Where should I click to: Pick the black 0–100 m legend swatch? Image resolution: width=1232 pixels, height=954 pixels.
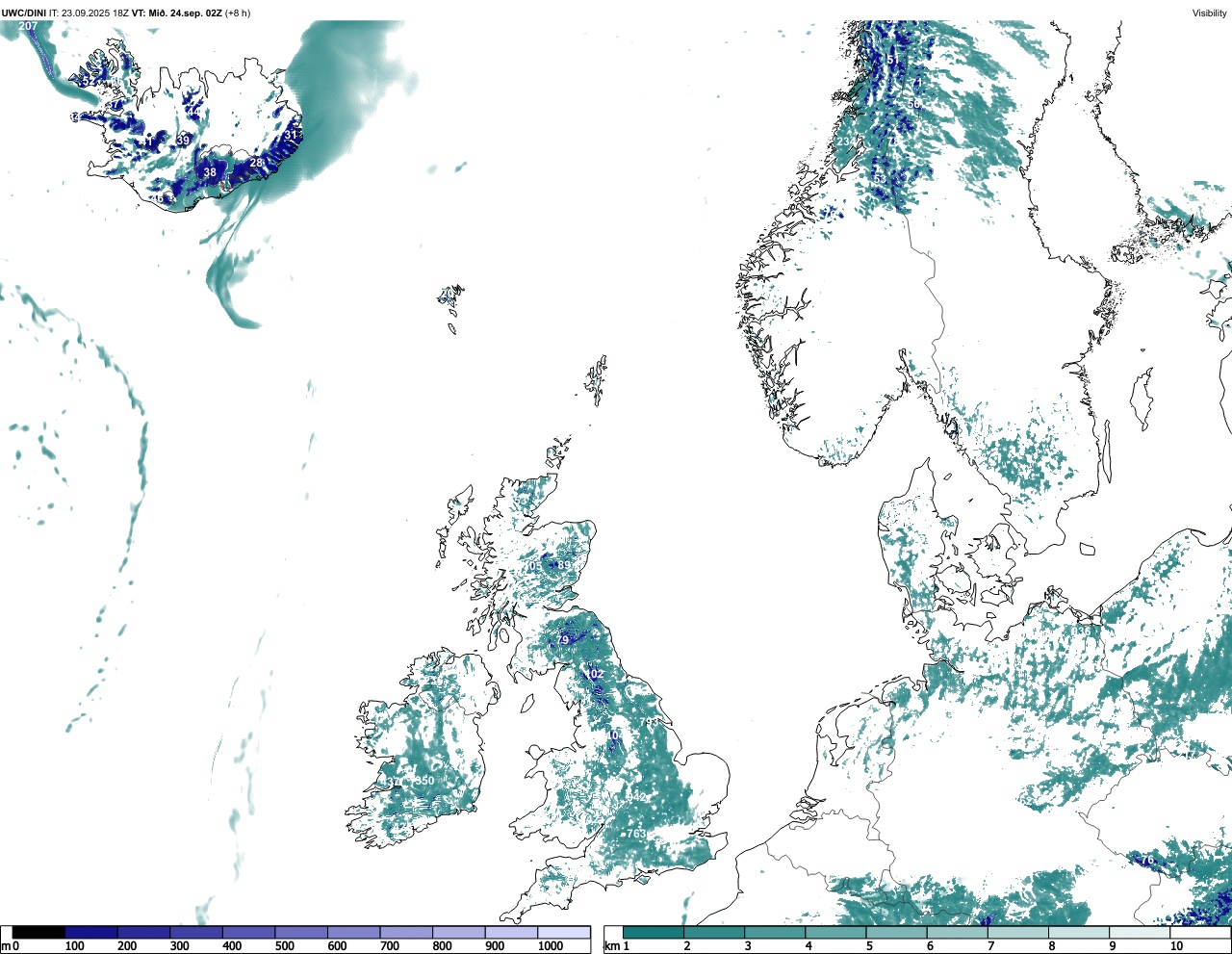(38, 933)
